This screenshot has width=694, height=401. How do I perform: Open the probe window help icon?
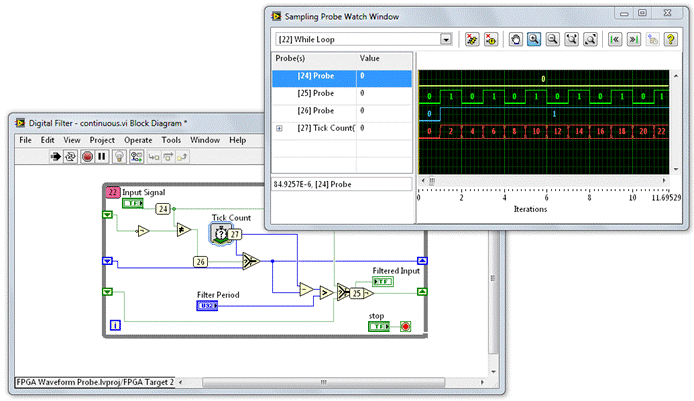coord(673,39)
